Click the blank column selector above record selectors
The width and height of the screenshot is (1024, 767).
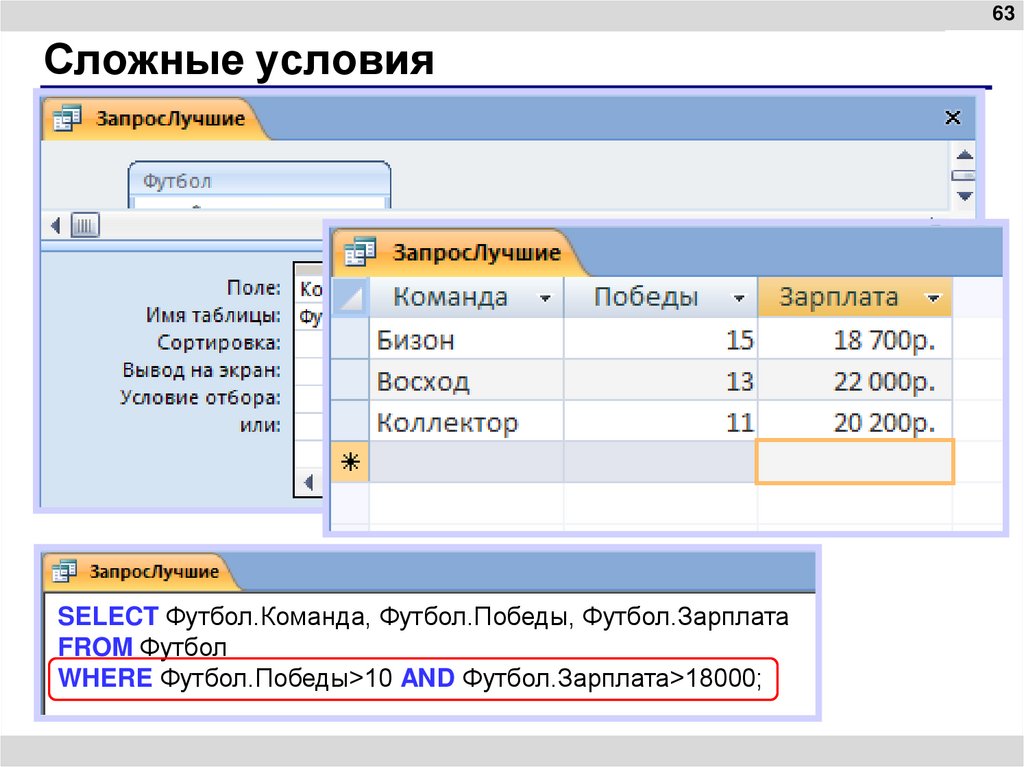348,297
